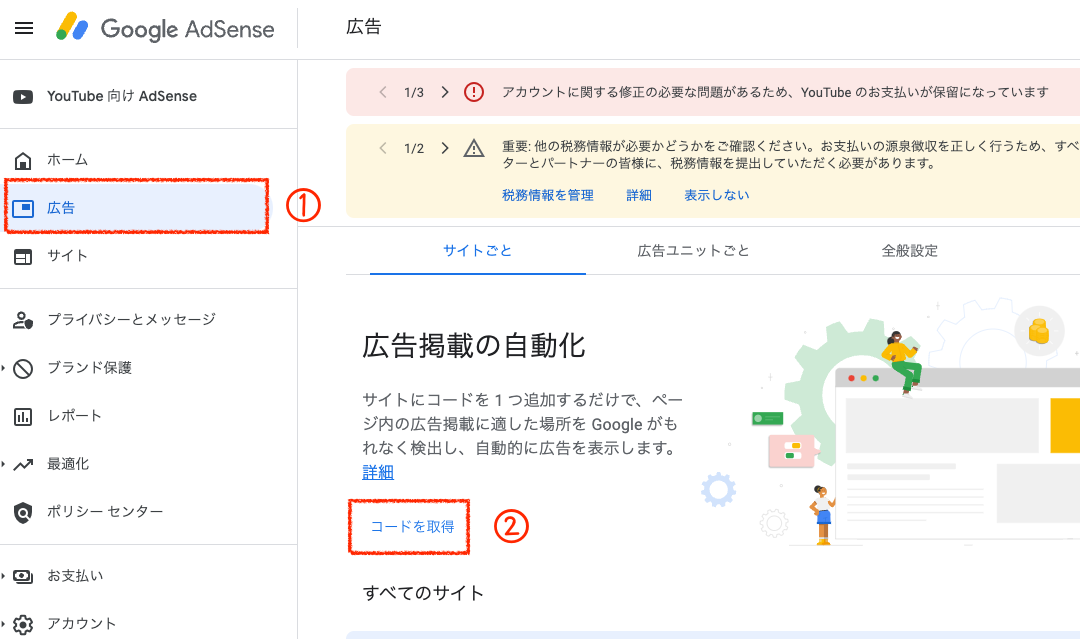Click the コードを取得 button
Viewport: 1080px width, 639px height.
click(x=413, y=527)
